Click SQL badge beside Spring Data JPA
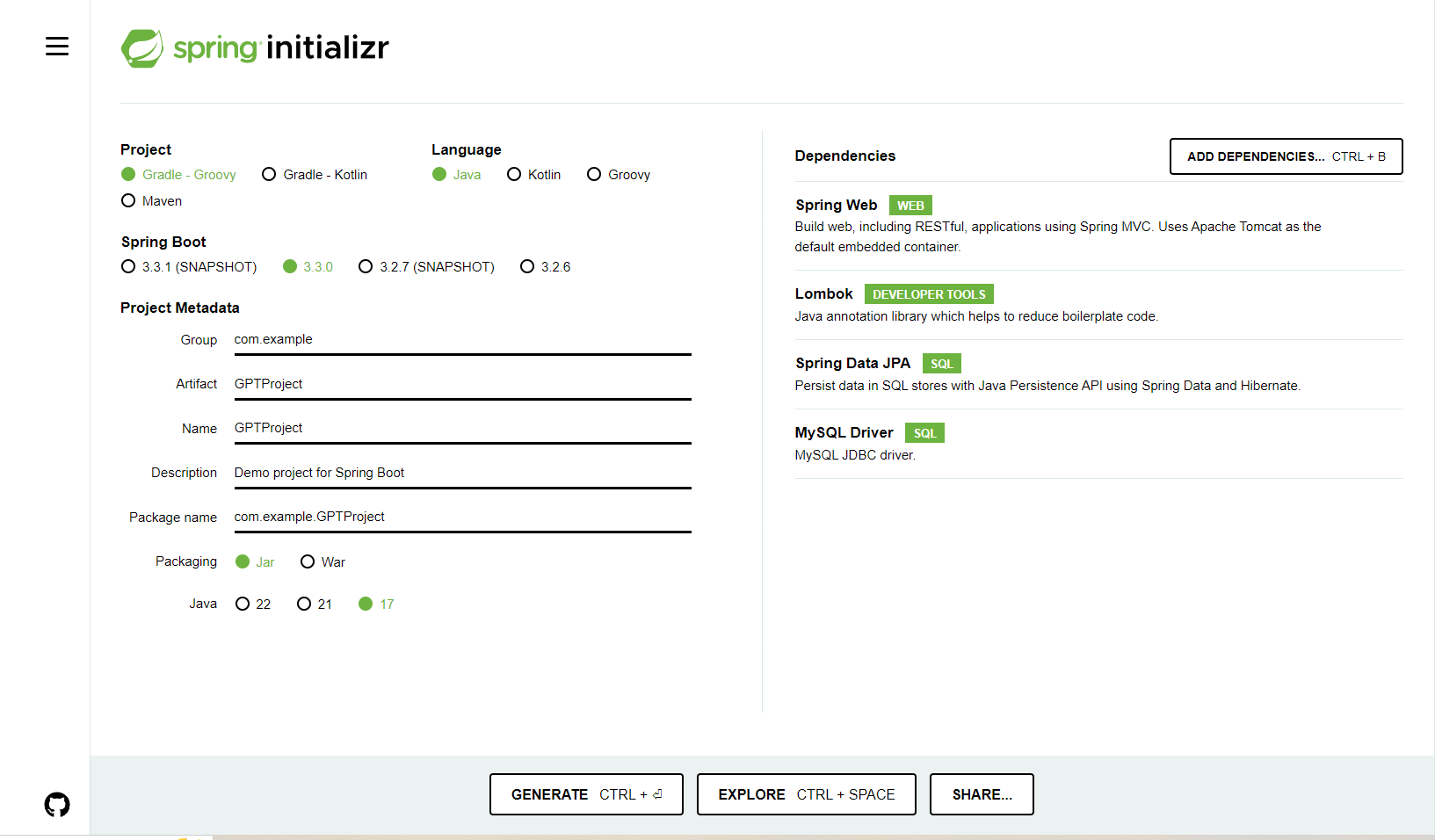Screen dimensions: 1435x840 pos(942,364)
